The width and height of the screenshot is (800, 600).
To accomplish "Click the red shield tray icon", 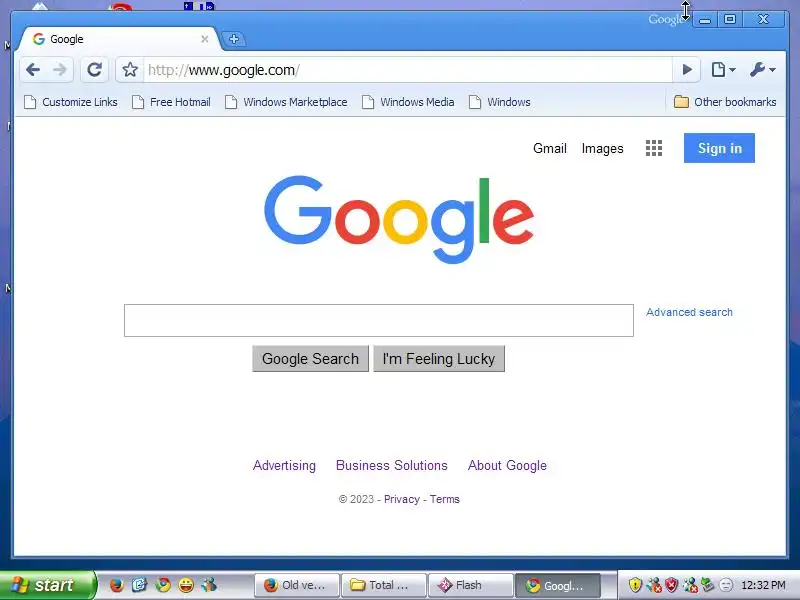I will pos(671,585).
